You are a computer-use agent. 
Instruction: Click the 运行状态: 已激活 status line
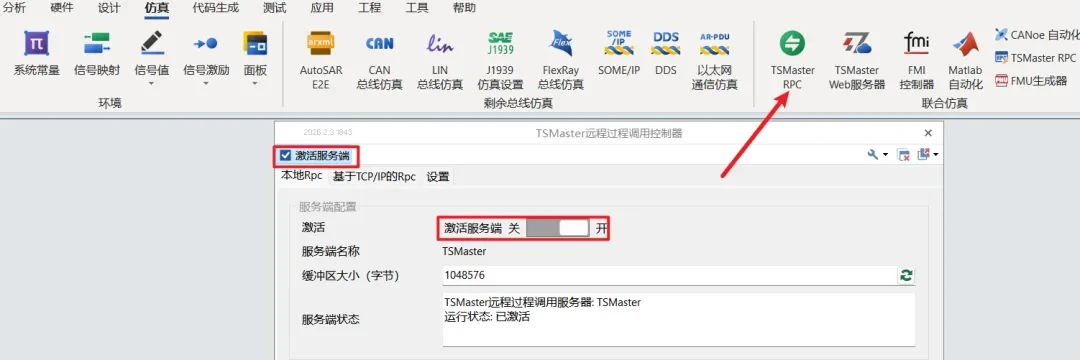coord(487,317)
